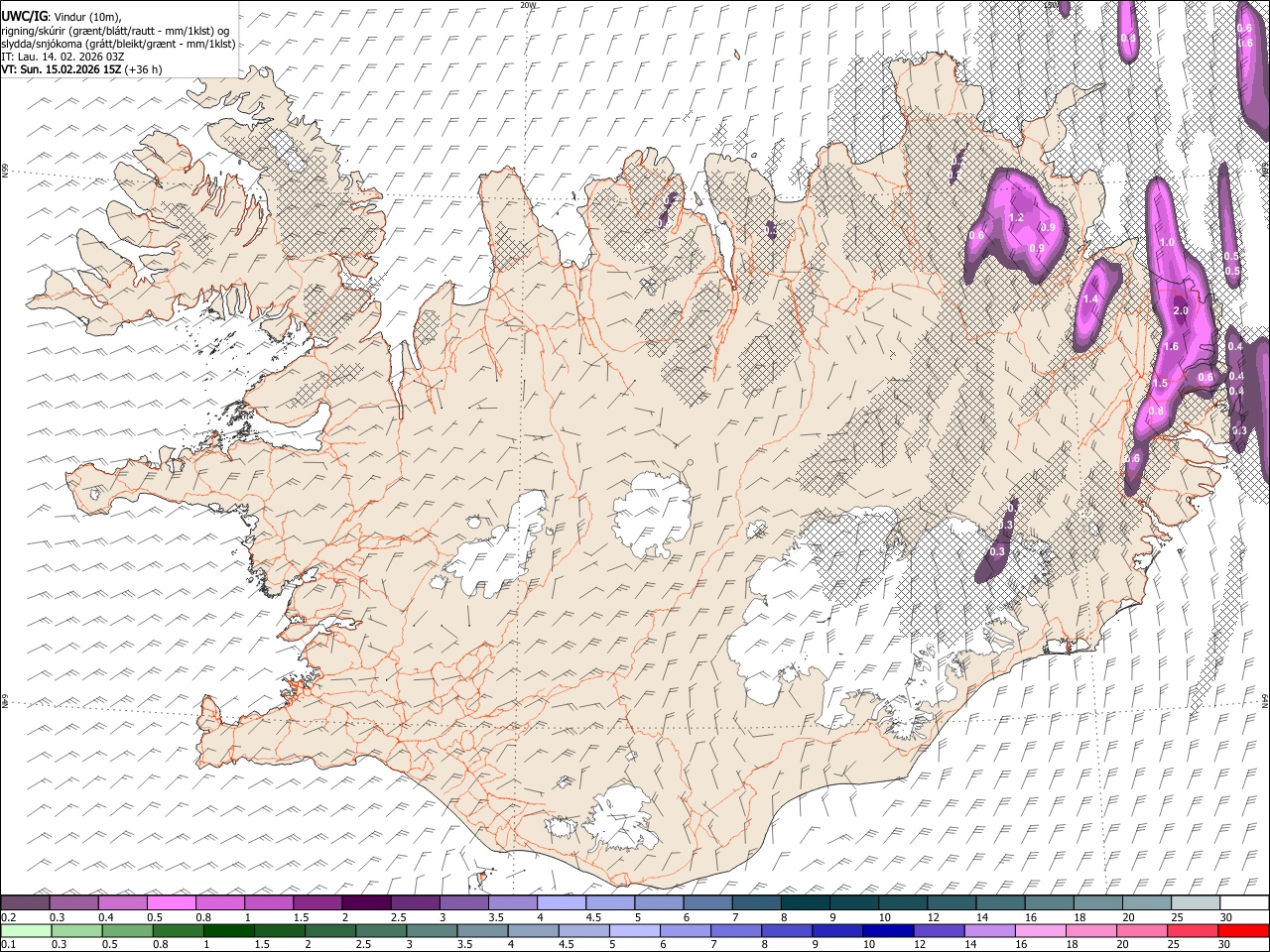Click the upper snow legend swatch for 25
The width and height of the screenshot is (1270, 952).
pyautogui.click(x=1196, y=902)
